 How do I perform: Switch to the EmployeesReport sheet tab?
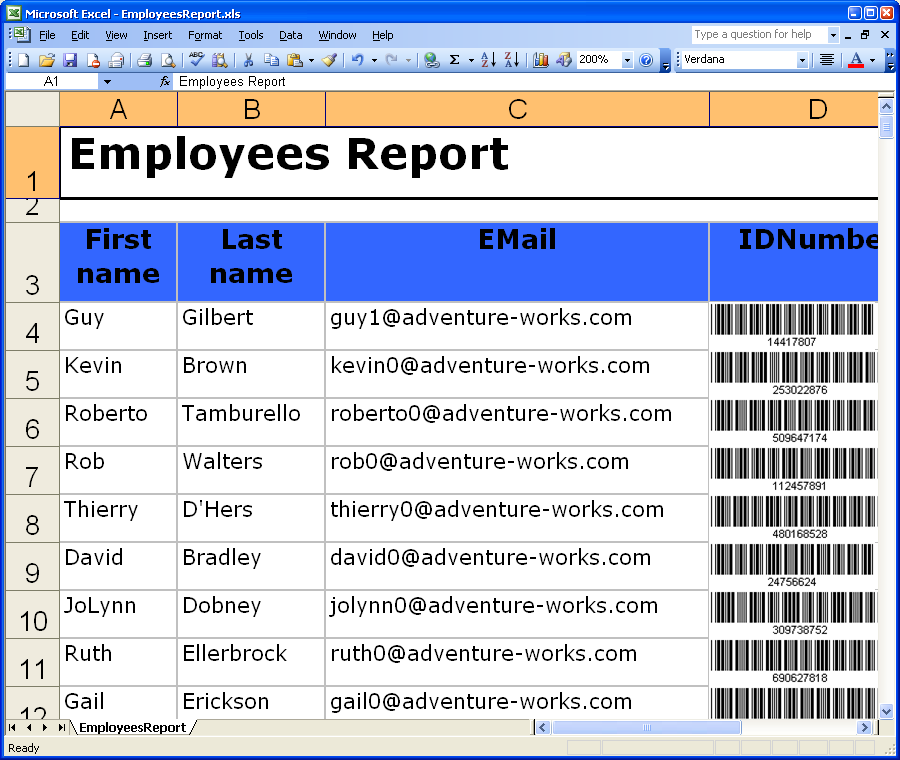(x=132, y=727)
